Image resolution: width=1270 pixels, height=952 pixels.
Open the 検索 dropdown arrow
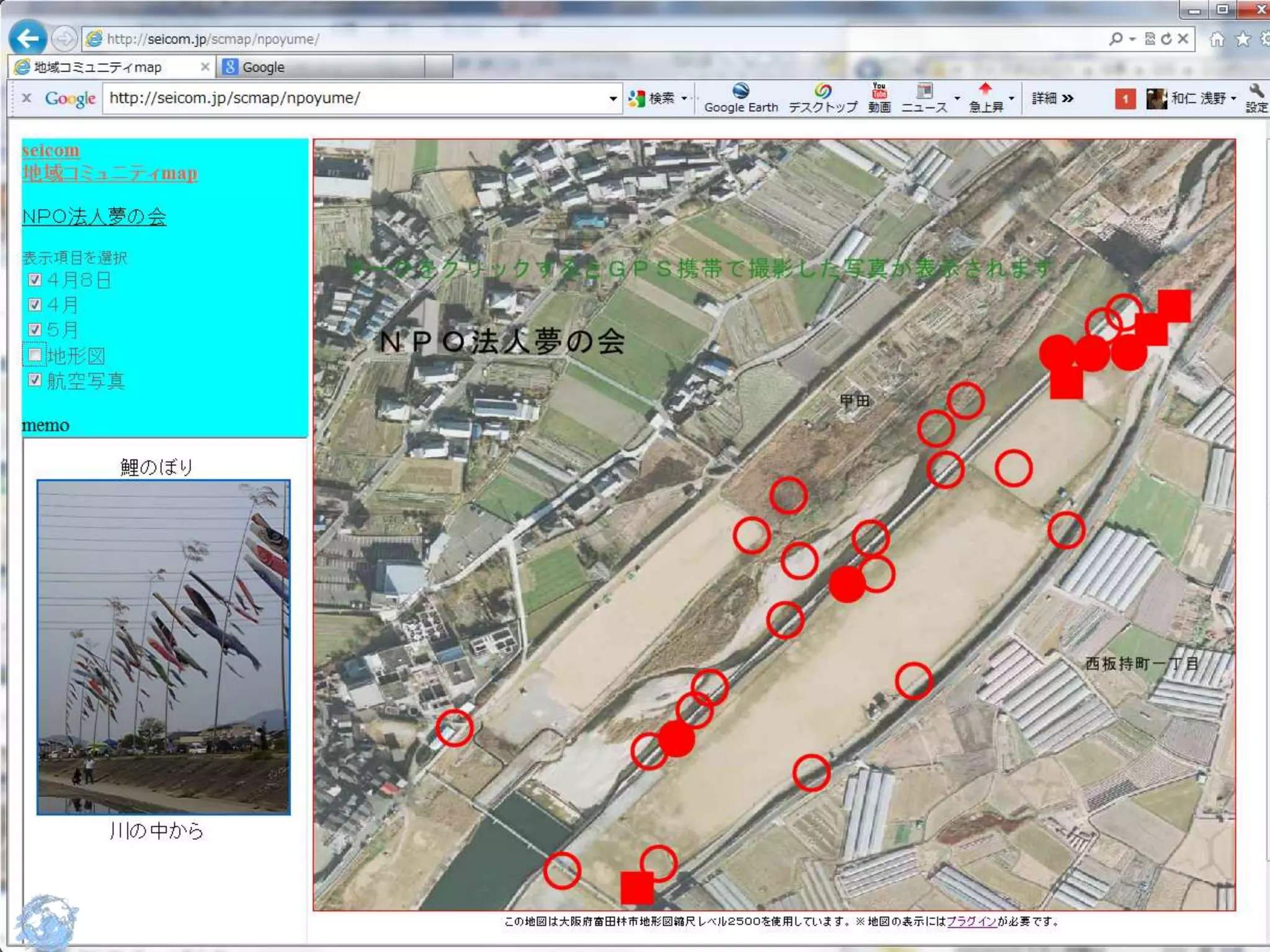pos(685,99)
